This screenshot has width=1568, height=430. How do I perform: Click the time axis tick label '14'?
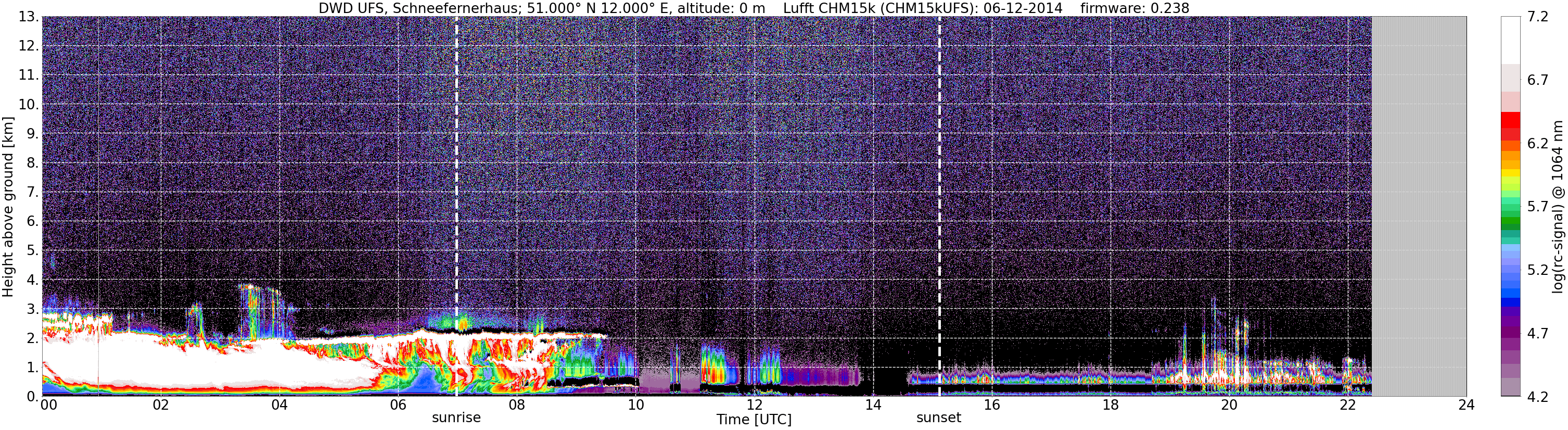point(873,406)
